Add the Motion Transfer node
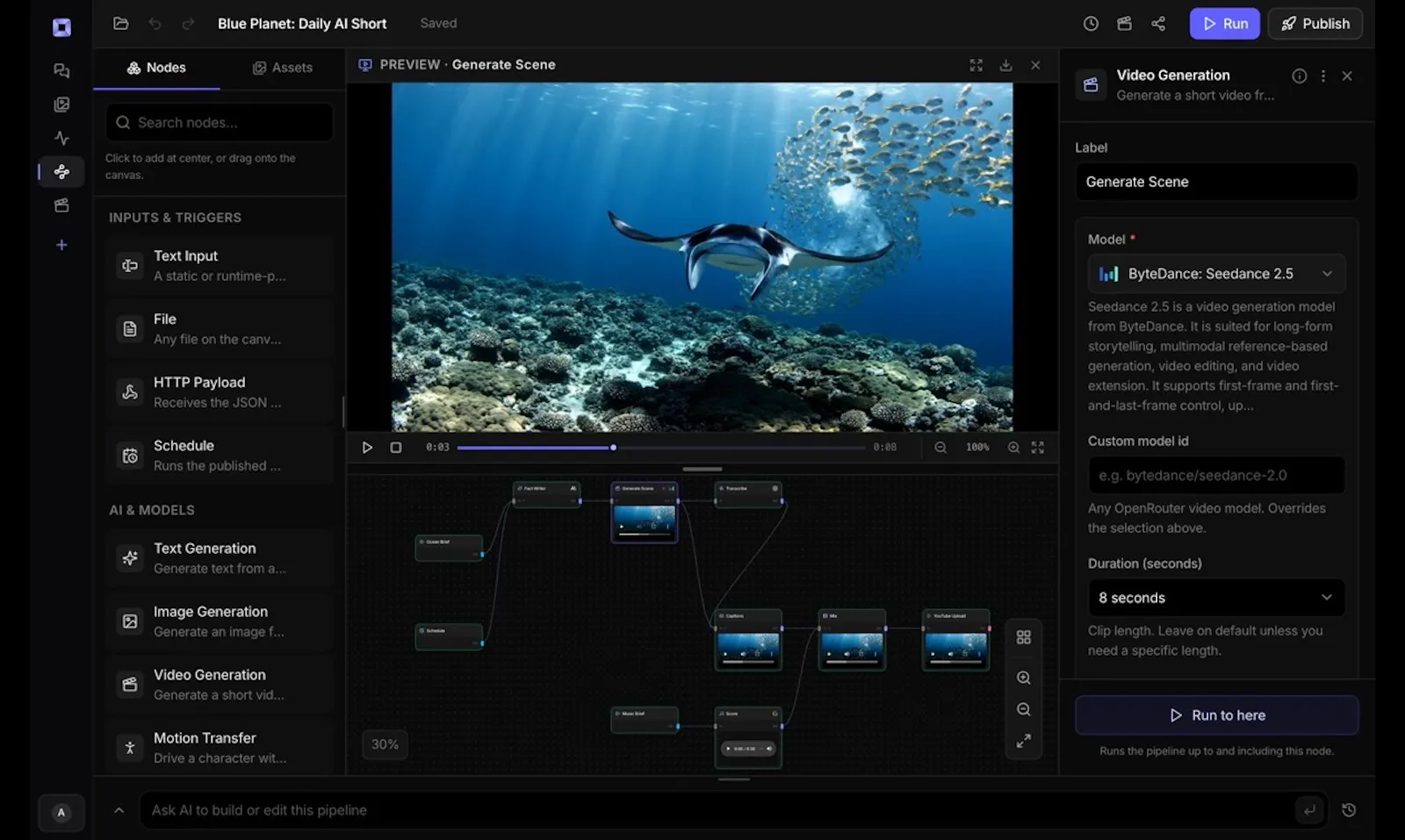 pos(220,747)
